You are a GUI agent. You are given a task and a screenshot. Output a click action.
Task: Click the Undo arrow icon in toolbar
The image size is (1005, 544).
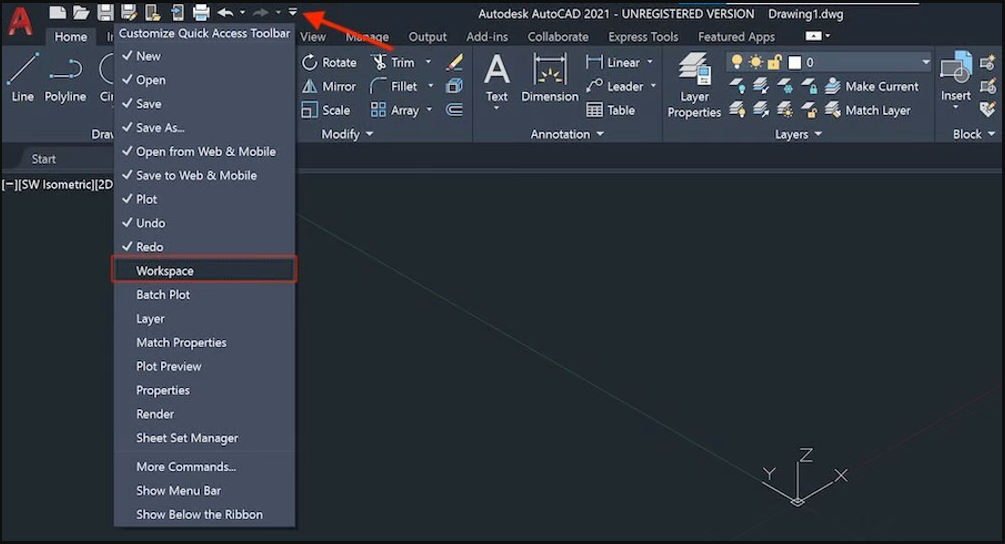point(225,12)
